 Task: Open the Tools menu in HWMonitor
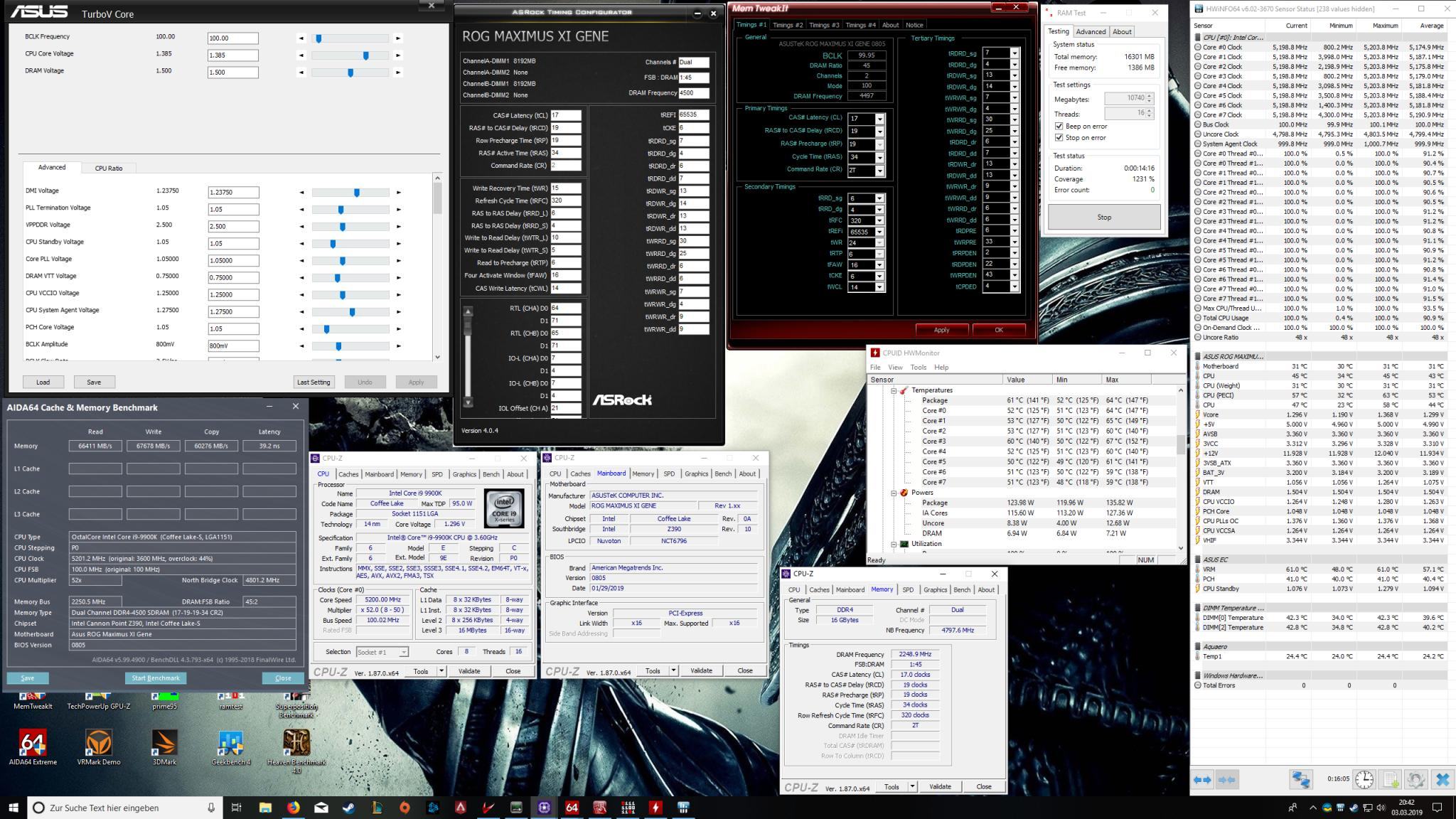tap(919, 368)
